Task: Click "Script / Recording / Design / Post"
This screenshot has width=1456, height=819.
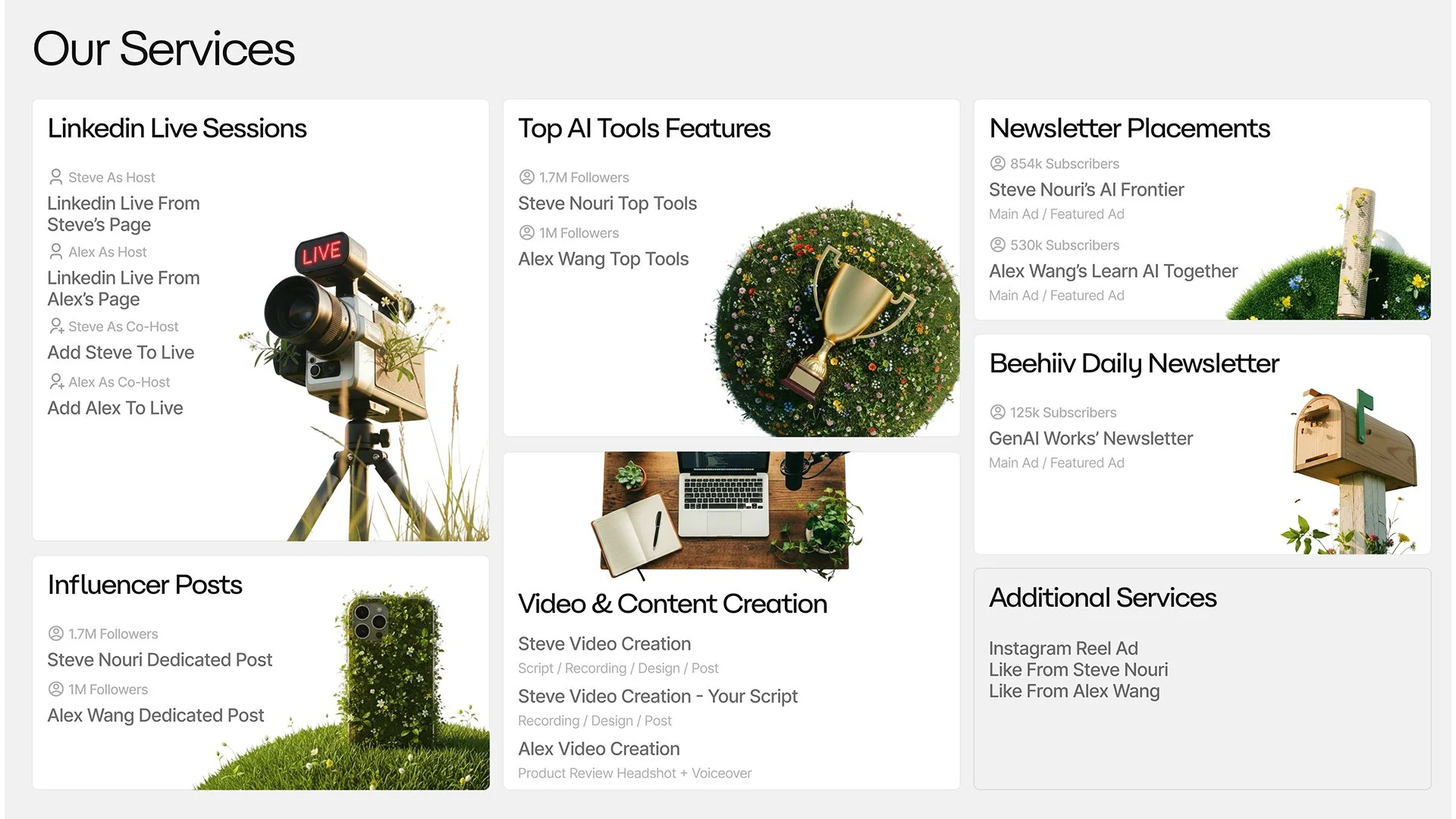Action: 618,668
